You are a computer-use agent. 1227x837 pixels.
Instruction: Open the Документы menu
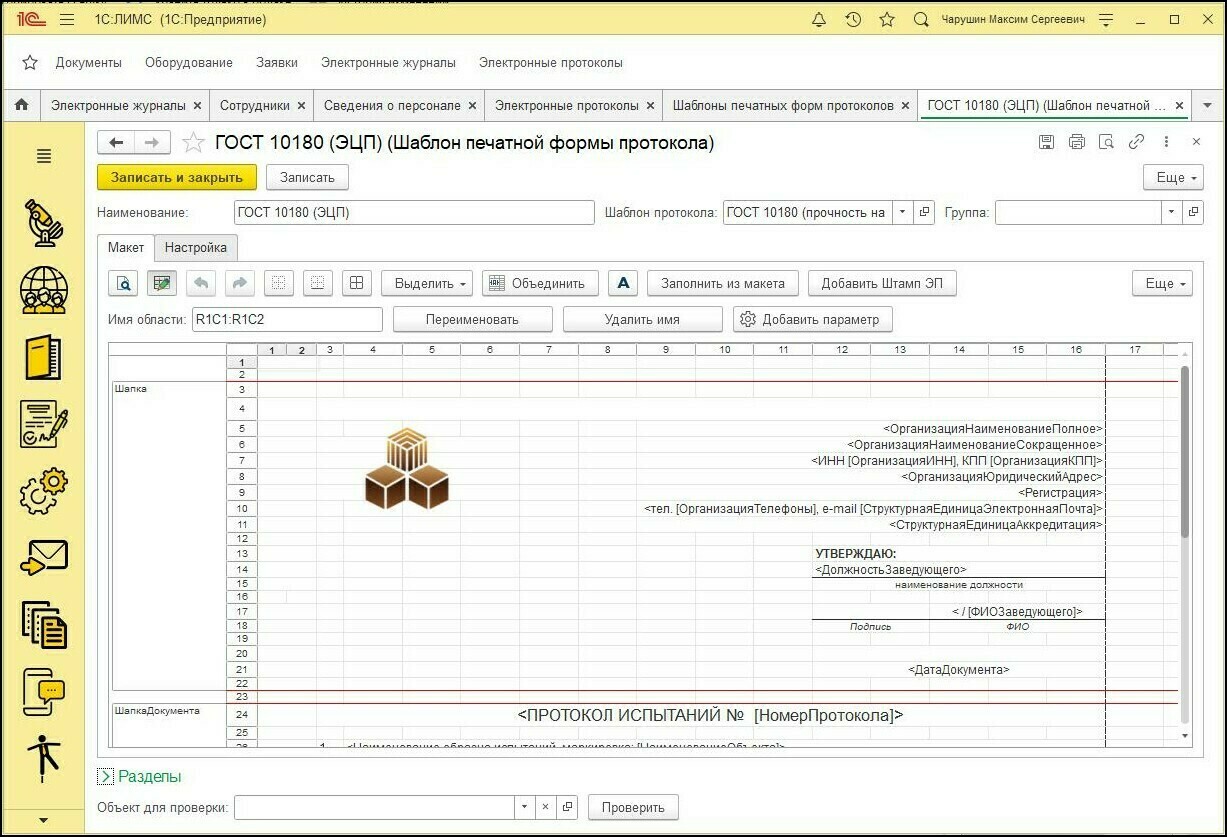89,62
